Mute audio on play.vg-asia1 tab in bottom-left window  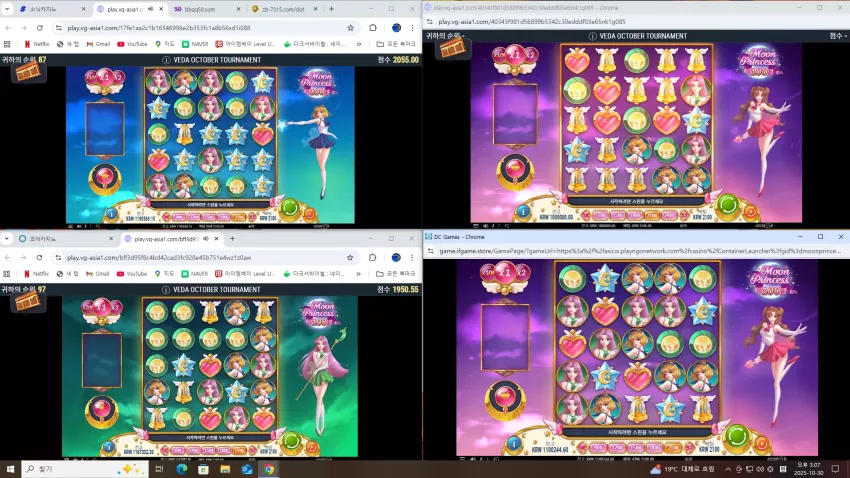206,238
